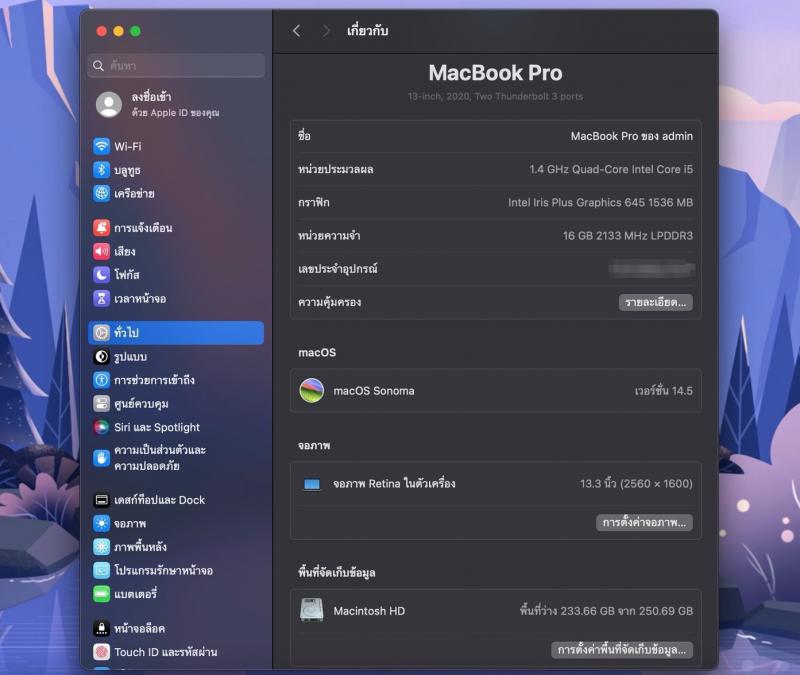The width and height of the screenshot is (800, 675).
Task: Open Touch ID และรหัสผ่าน settings
Action: 176,652
